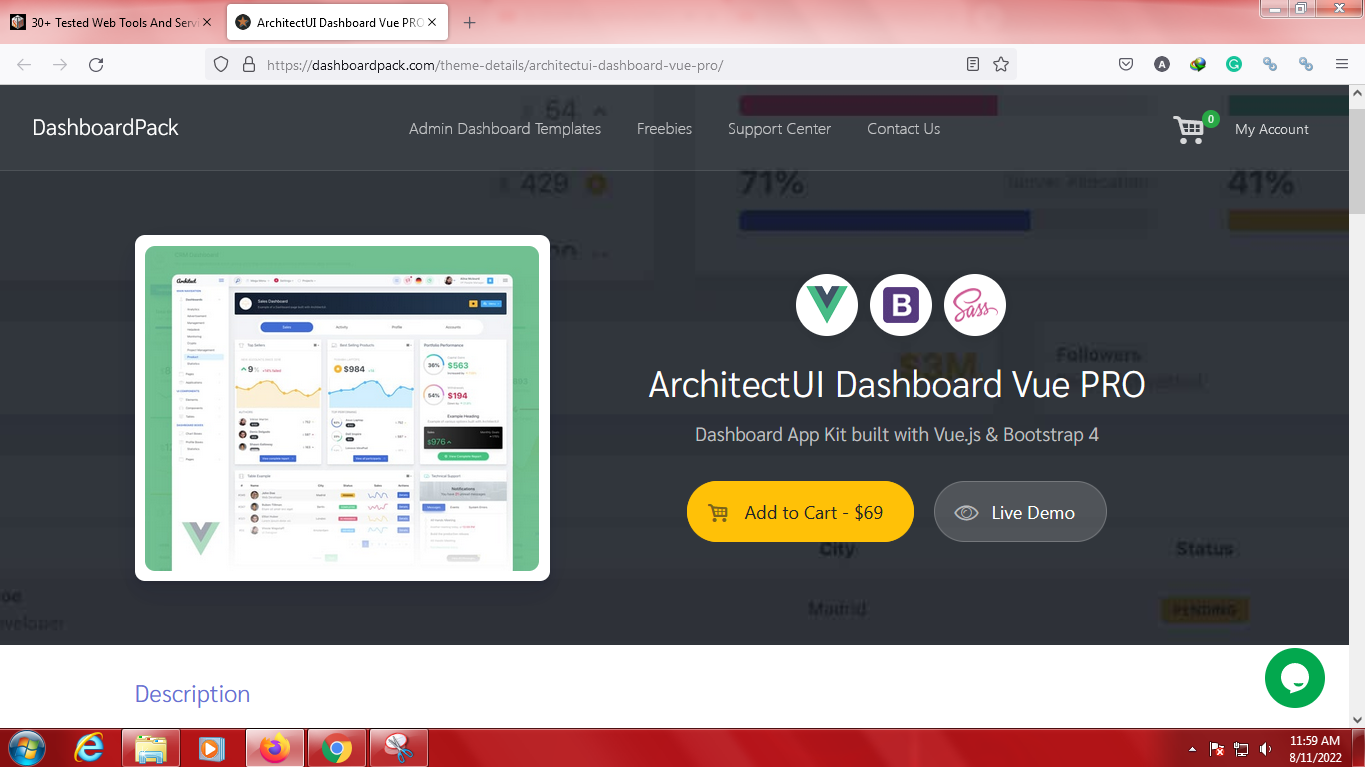This screenshot has width=1365, height=767.
Task: View site security padlock details
Action: (x=249, y=64)
